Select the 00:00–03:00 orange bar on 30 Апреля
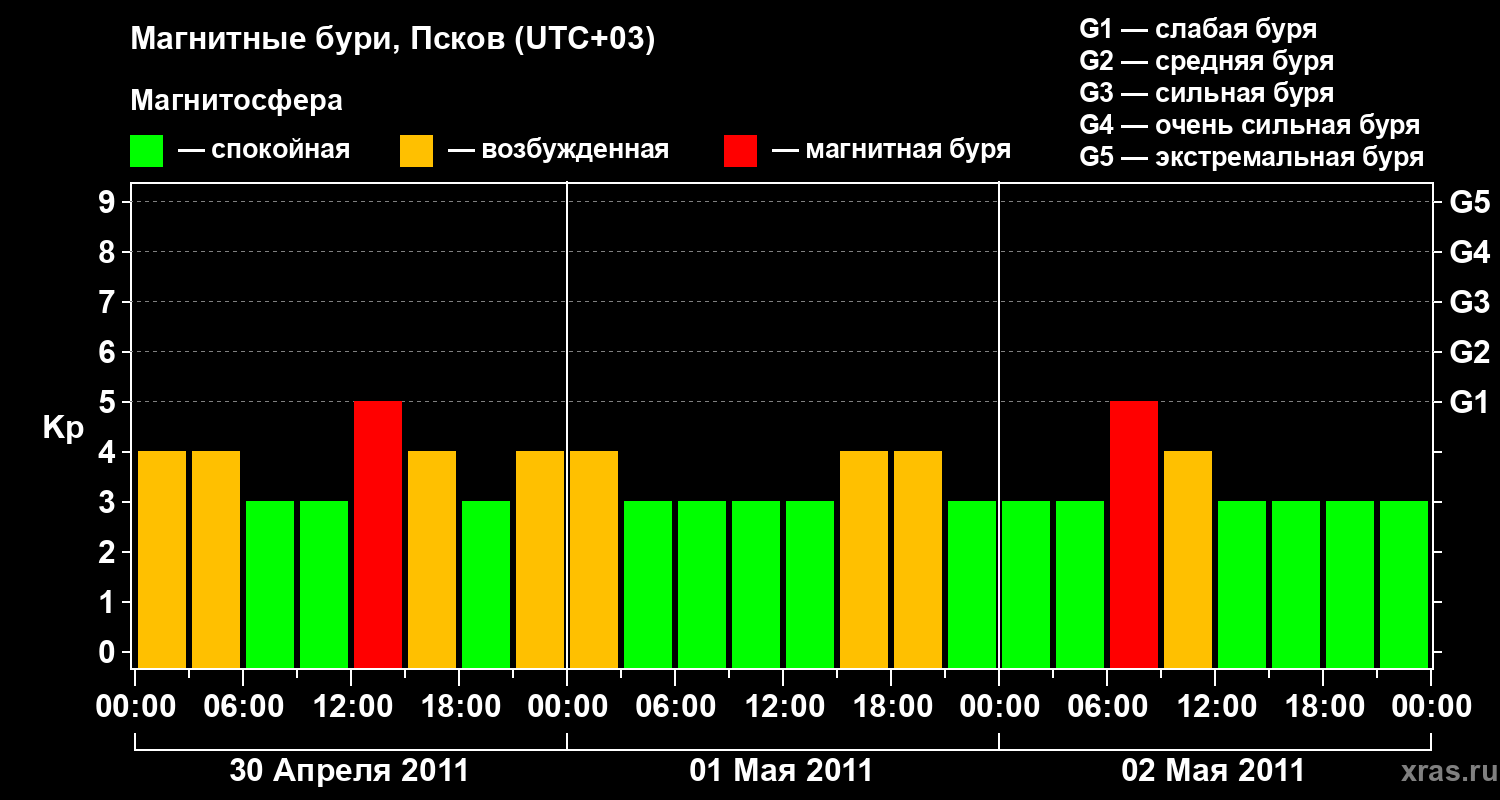The height and width of the screenshot is (800, 1500). click(x=162, y=559)
